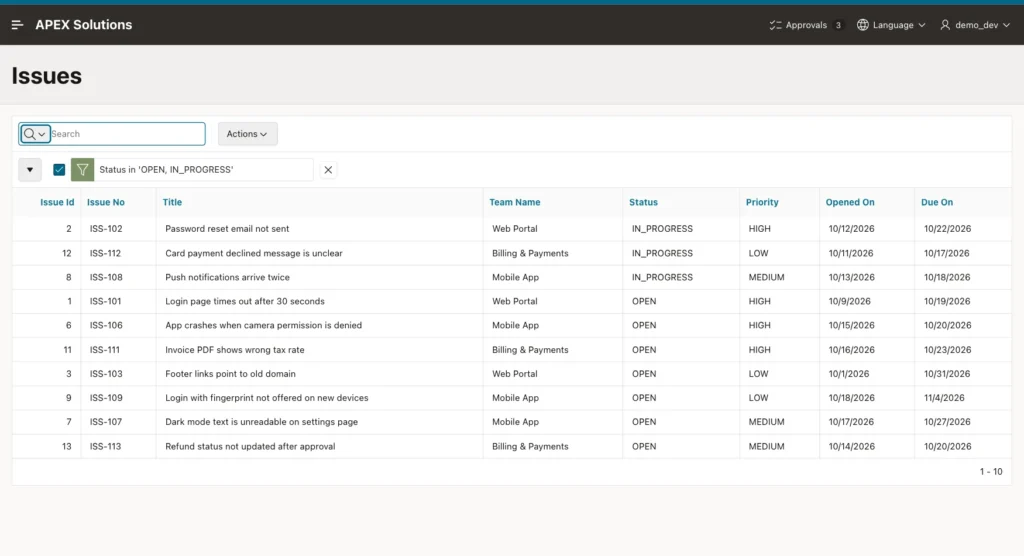
Task: Click 'Login page times out after 30 seconds'
Action: pos(245,301)
